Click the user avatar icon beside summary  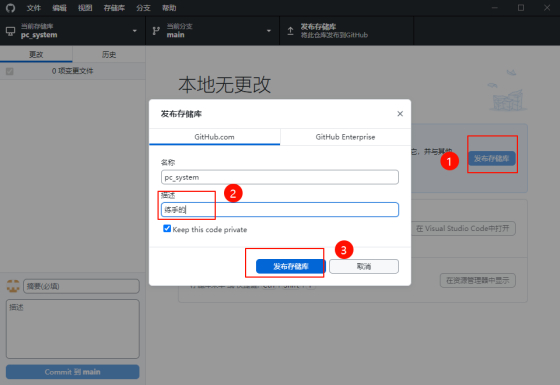tap(13, 286)
